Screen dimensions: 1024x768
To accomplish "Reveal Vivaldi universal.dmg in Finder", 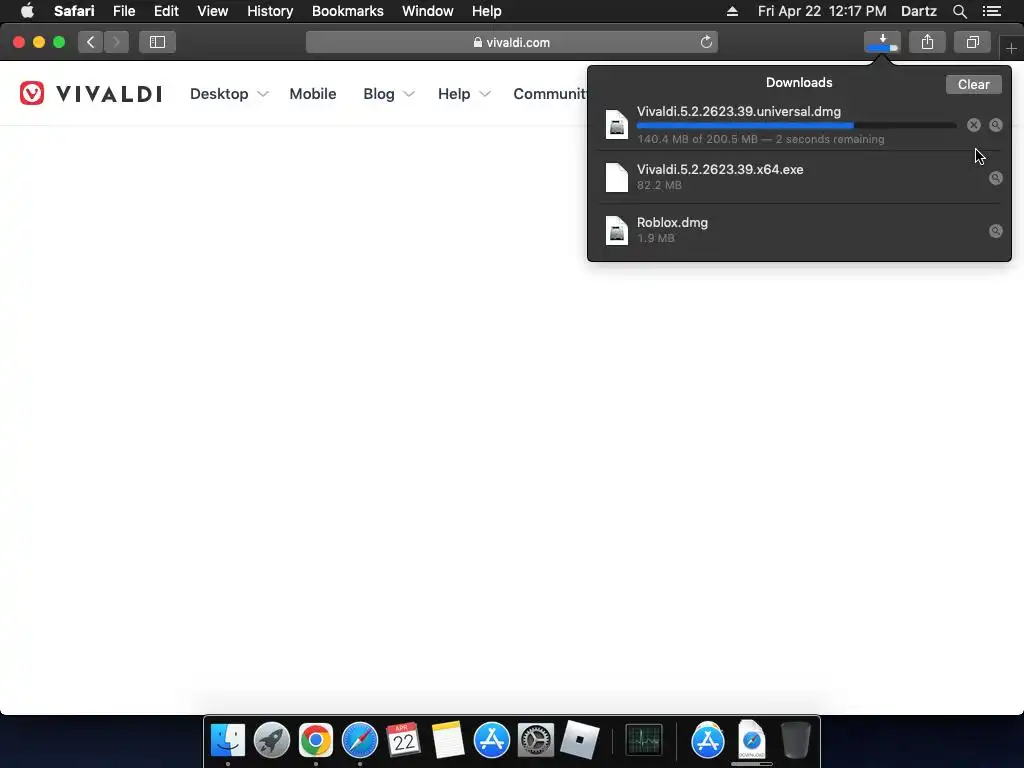I will click(x=995, y=125).
